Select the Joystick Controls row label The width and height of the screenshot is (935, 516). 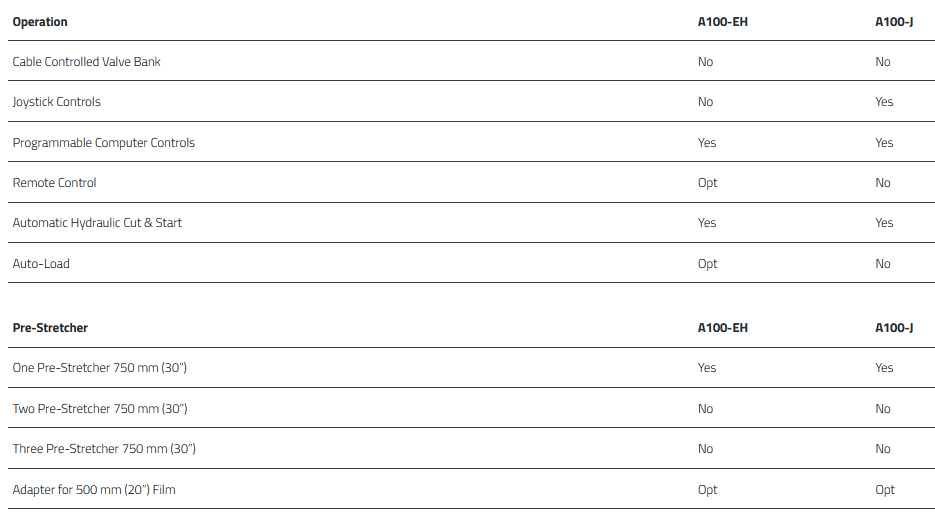[x=56, y=102]
